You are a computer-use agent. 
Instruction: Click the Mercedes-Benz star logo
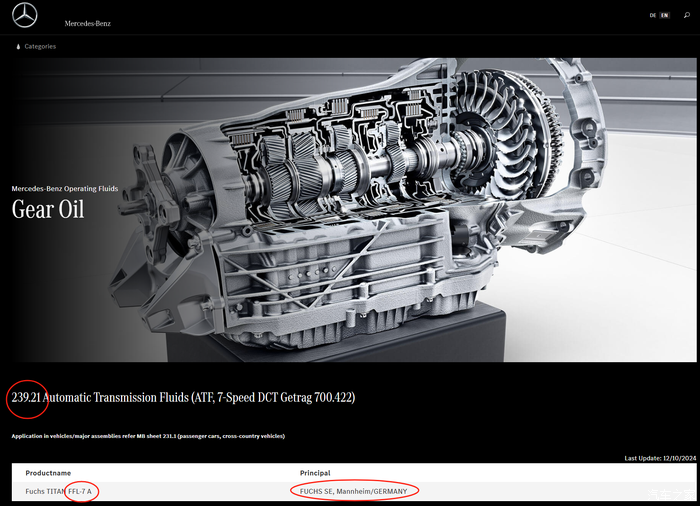(25, 16)
